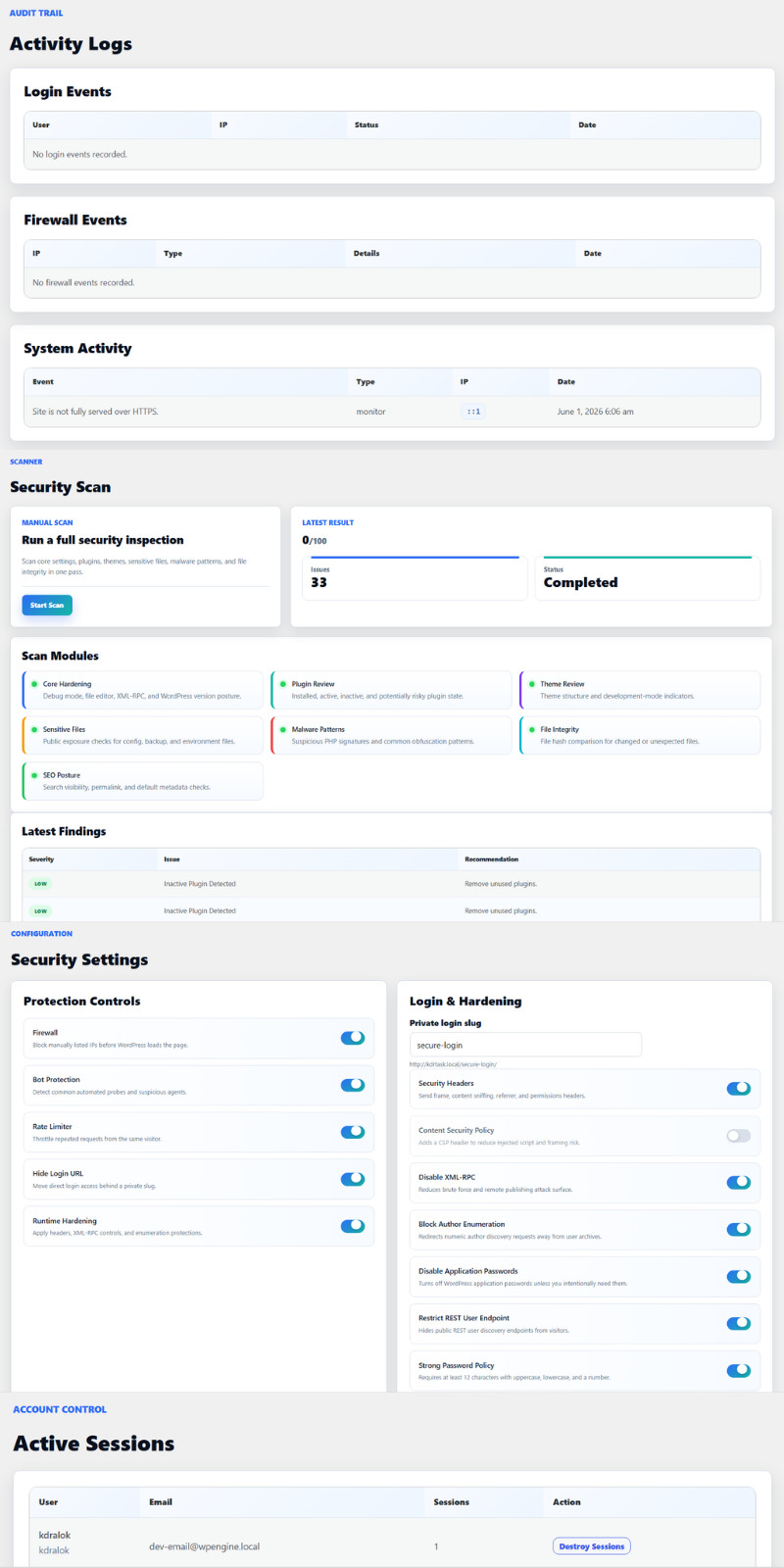The height and width of the screenshot is (1568, 784).
Task: Click the green dot on Malware Patterns
Action: tap(282, 729)
